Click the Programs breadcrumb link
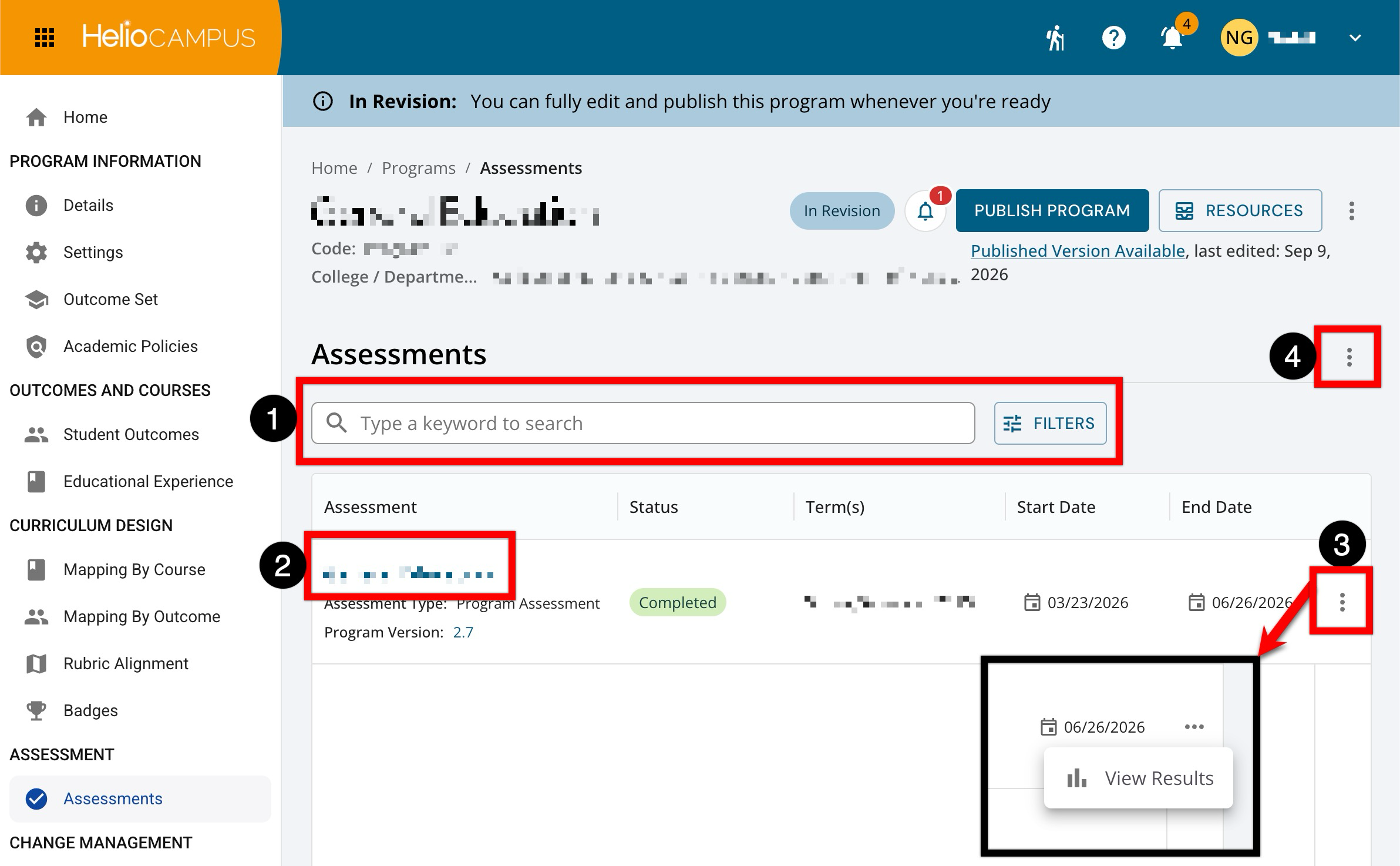Viewport: 1400px width, 866px height. point(419,168)
